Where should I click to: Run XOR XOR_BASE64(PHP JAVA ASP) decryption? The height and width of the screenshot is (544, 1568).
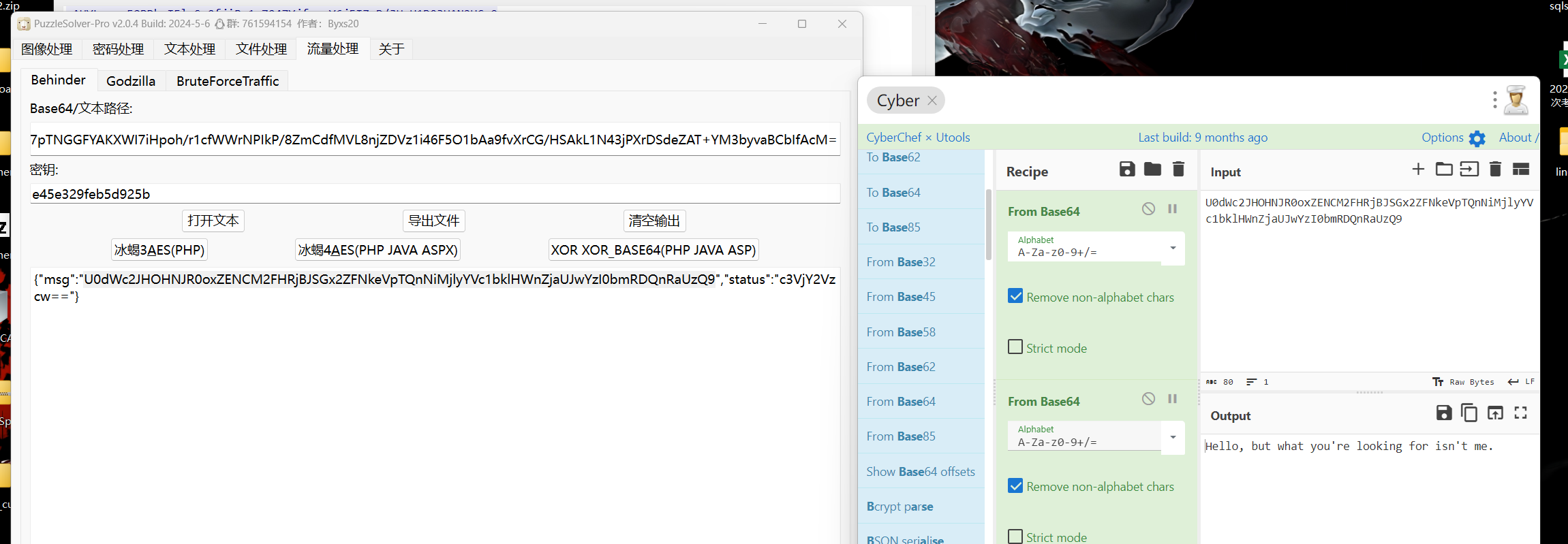point(654,250)
